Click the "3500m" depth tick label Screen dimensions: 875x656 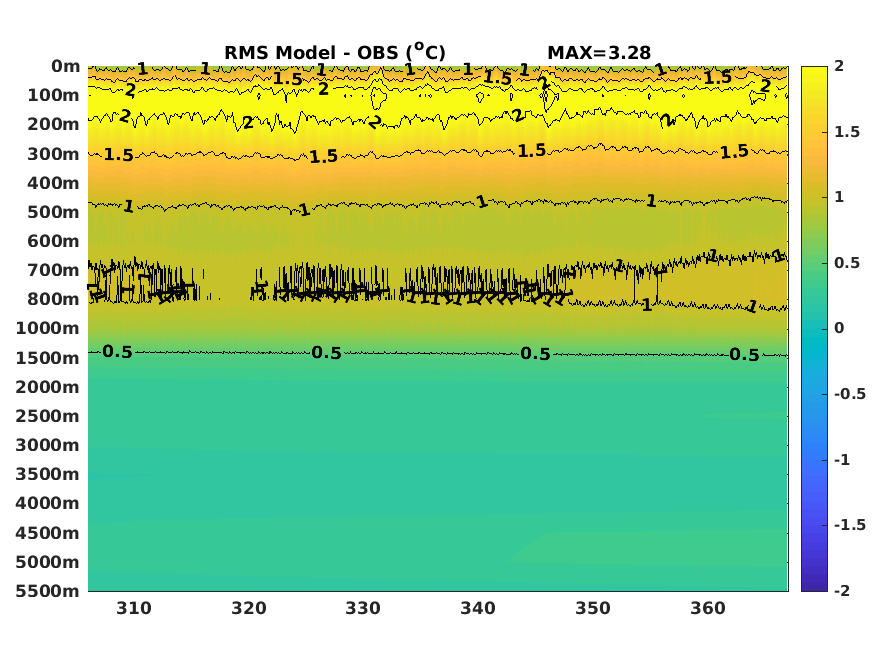47,474
